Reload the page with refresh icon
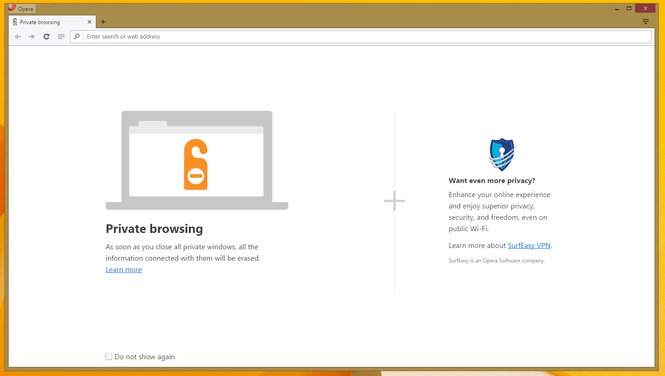The width and height of the screenshot is (665, 376). 47,37
